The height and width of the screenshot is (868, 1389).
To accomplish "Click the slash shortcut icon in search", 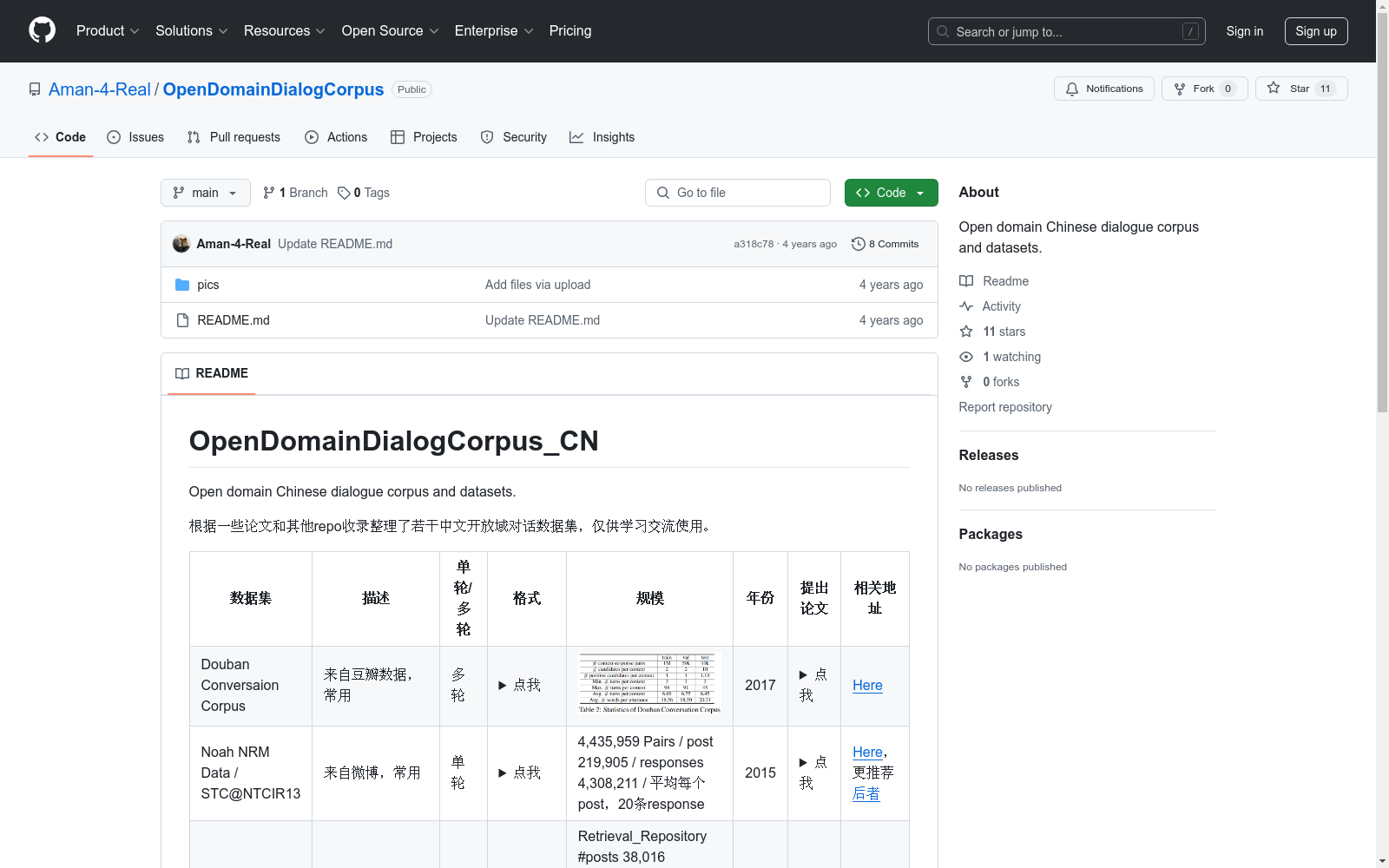I will click(1190, 31).
